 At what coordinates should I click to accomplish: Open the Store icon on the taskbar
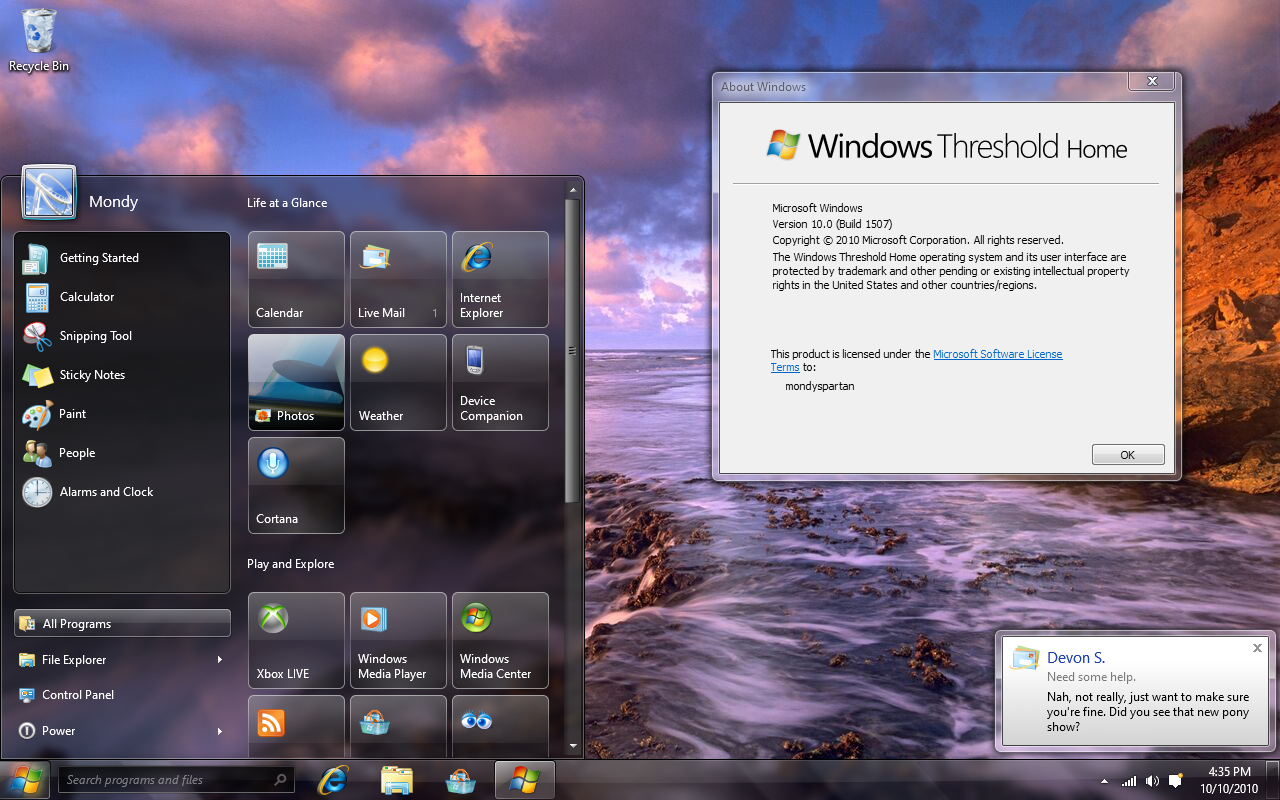pyautogui.click(x=461, y=780)
